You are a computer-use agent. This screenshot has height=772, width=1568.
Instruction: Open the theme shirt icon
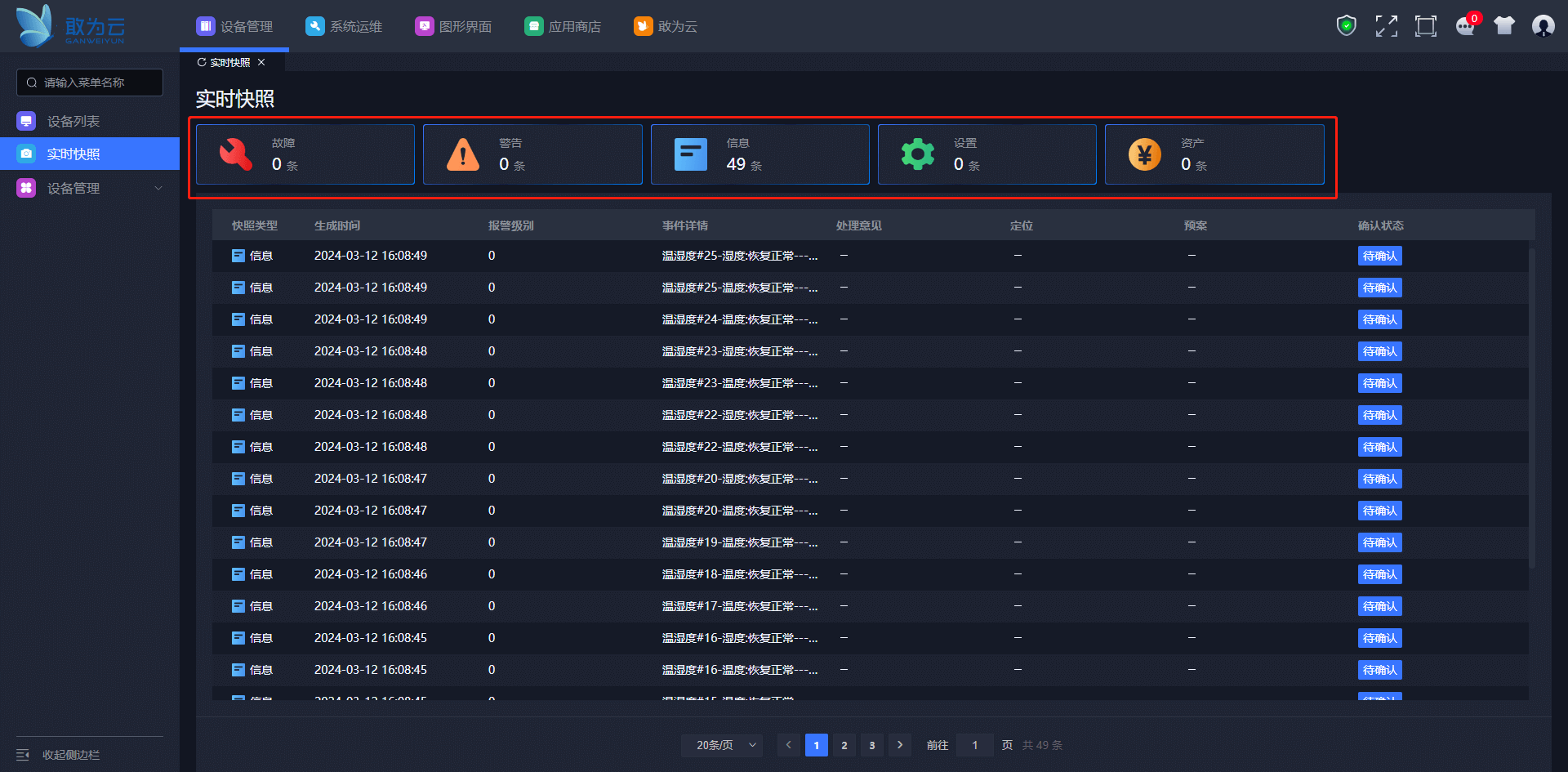pos(1503,26)
